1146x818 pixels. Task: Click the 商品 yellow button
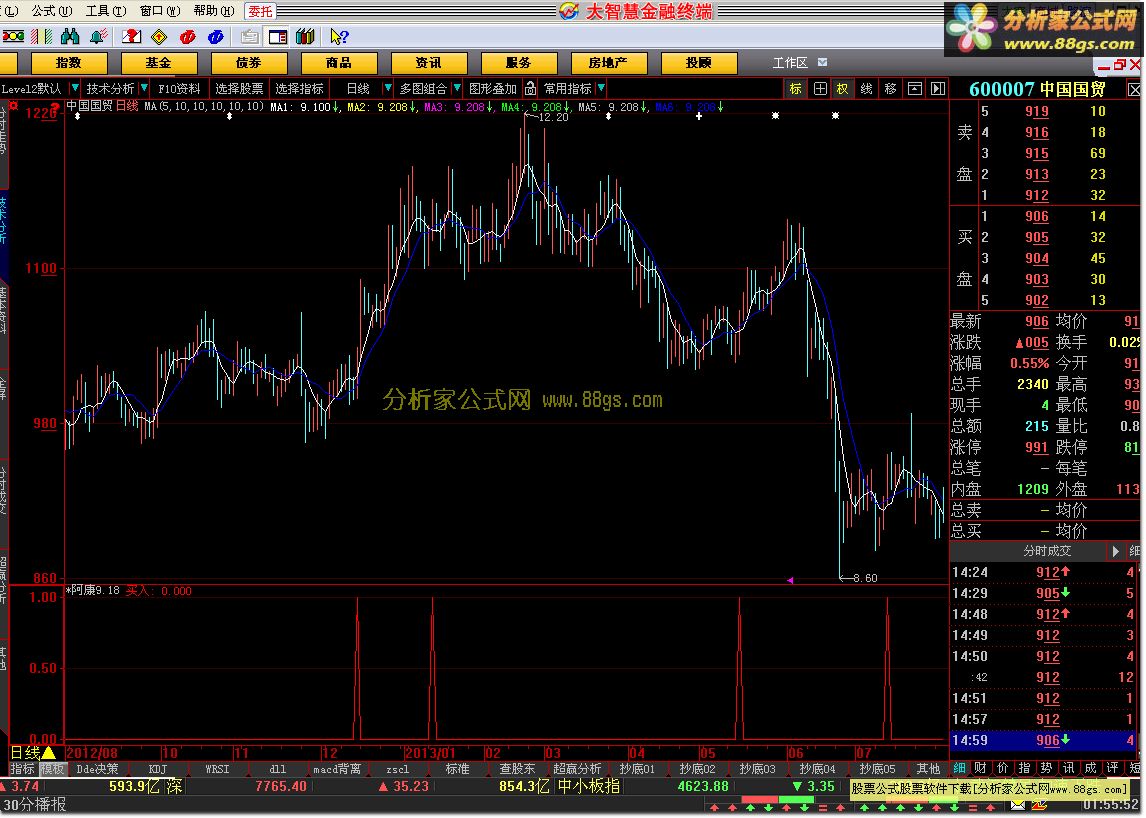tap(338, 63)
